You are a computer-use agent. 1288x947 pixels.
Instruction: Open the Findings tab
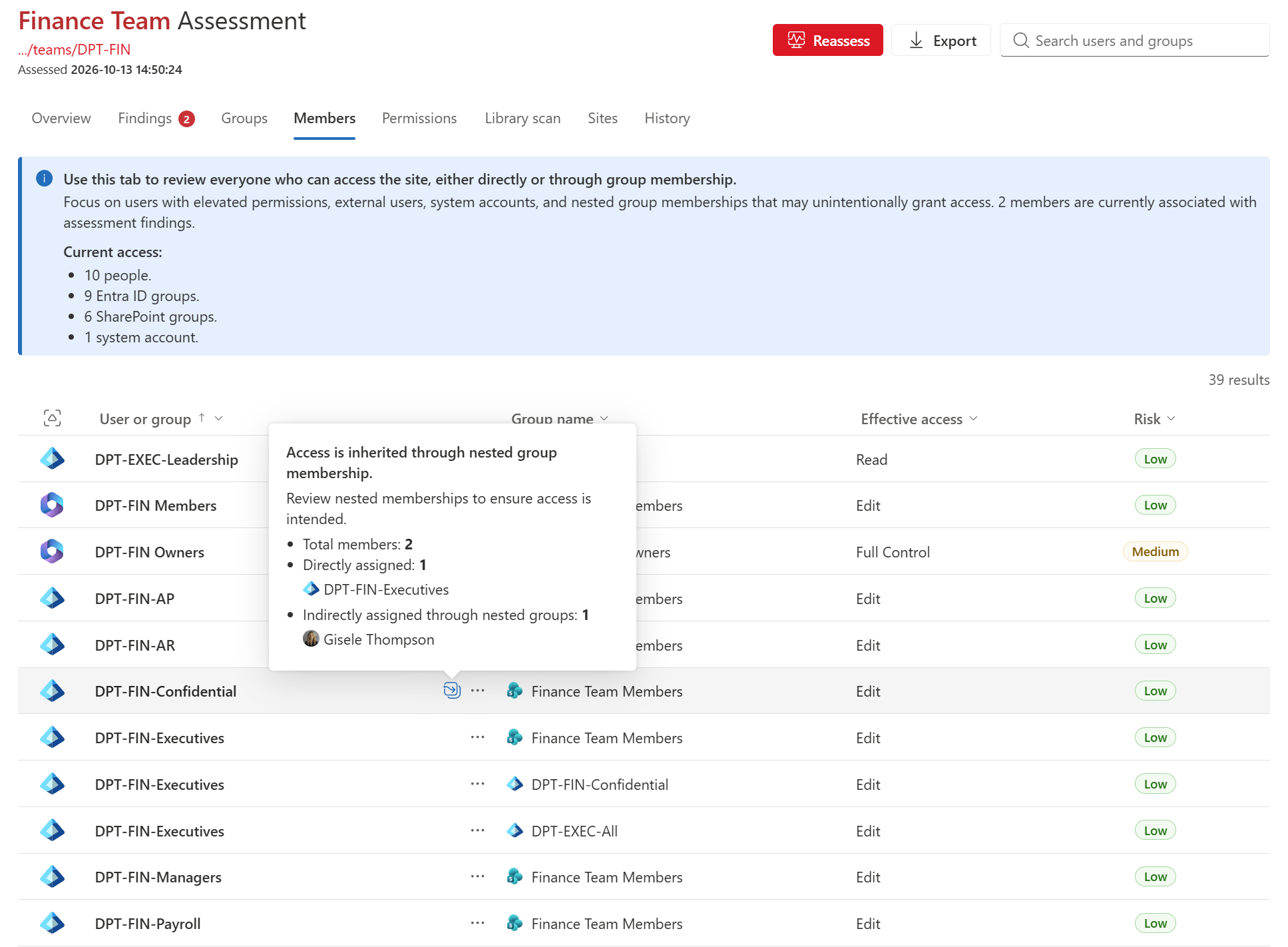pyautogui.click(x=156, y=119)
